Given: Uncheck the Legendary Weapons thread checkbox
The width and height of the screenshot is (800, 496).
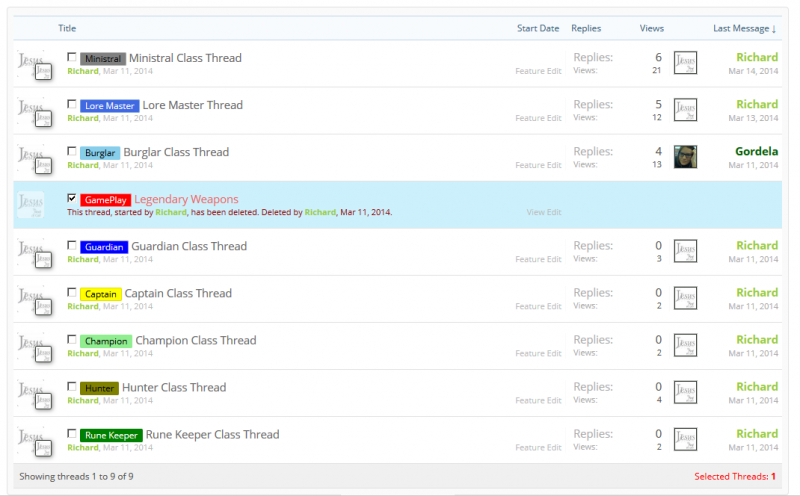Looking at the screenshot, I should 72,198.
